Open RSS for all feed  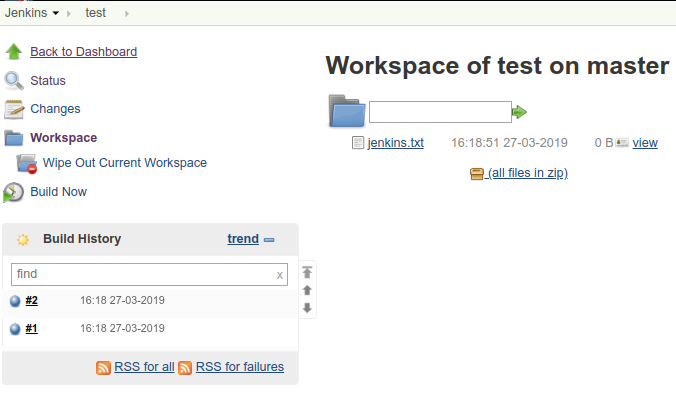pyautogui.click(x=144, y=367)
